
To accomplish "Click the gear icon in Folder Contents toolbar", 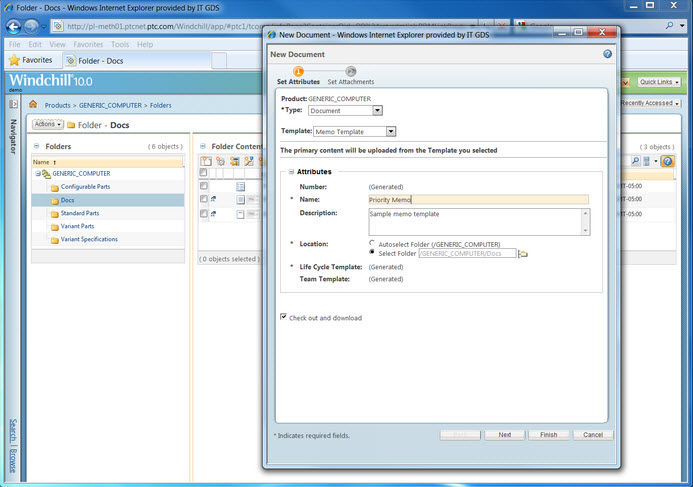I will coord(220,161).
